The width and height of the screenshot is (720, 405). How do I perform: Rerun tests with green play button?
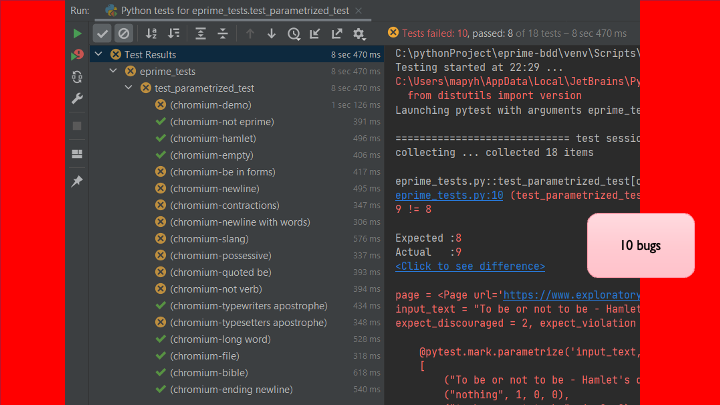point(77,34)
